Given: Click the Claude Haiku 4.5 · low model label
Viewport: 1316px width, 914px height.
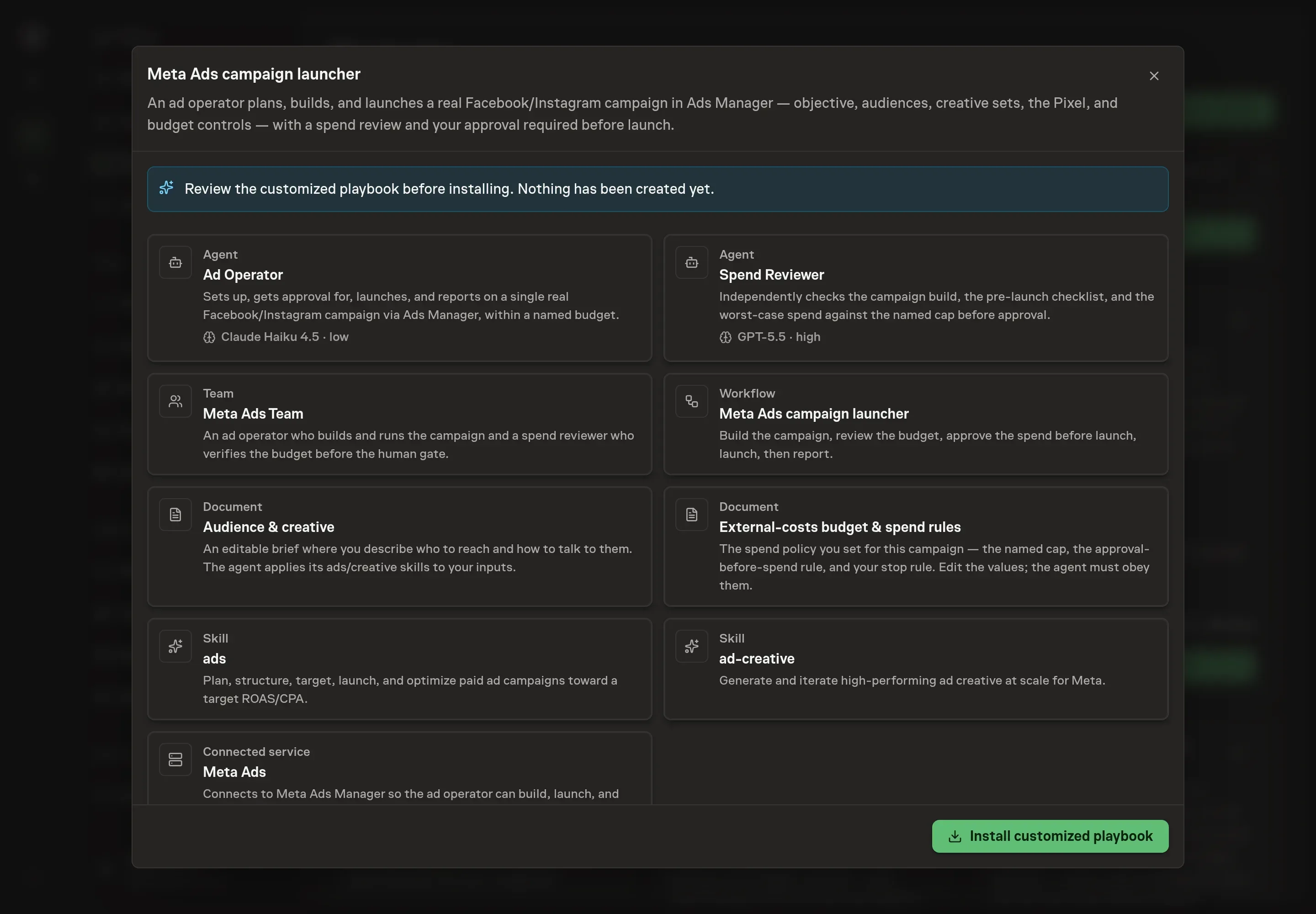Looking at the screenshot, I should click(285, 337).
